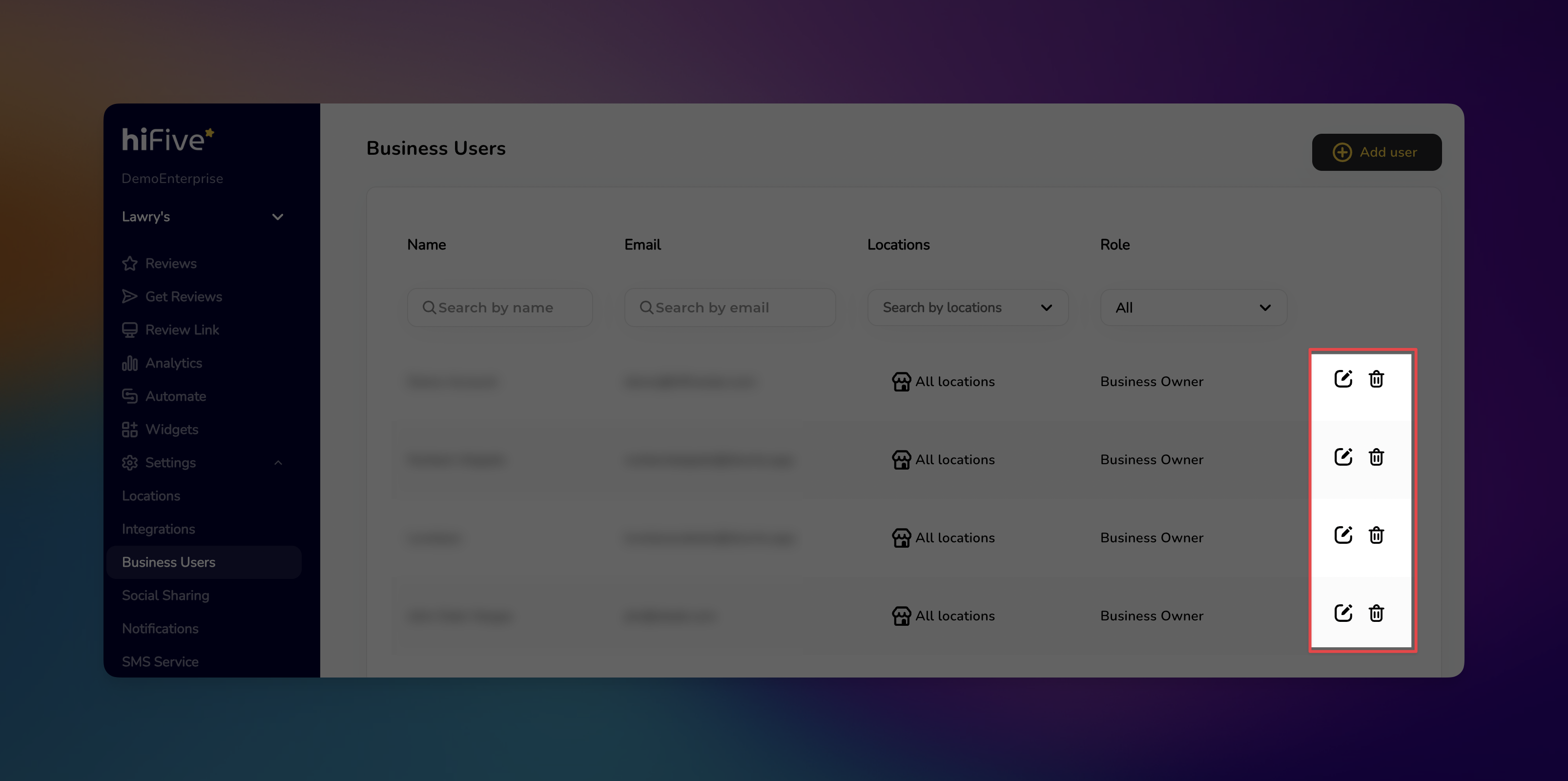
Task: Click edit icon in third user row
Action: (x=1343, y=535)
